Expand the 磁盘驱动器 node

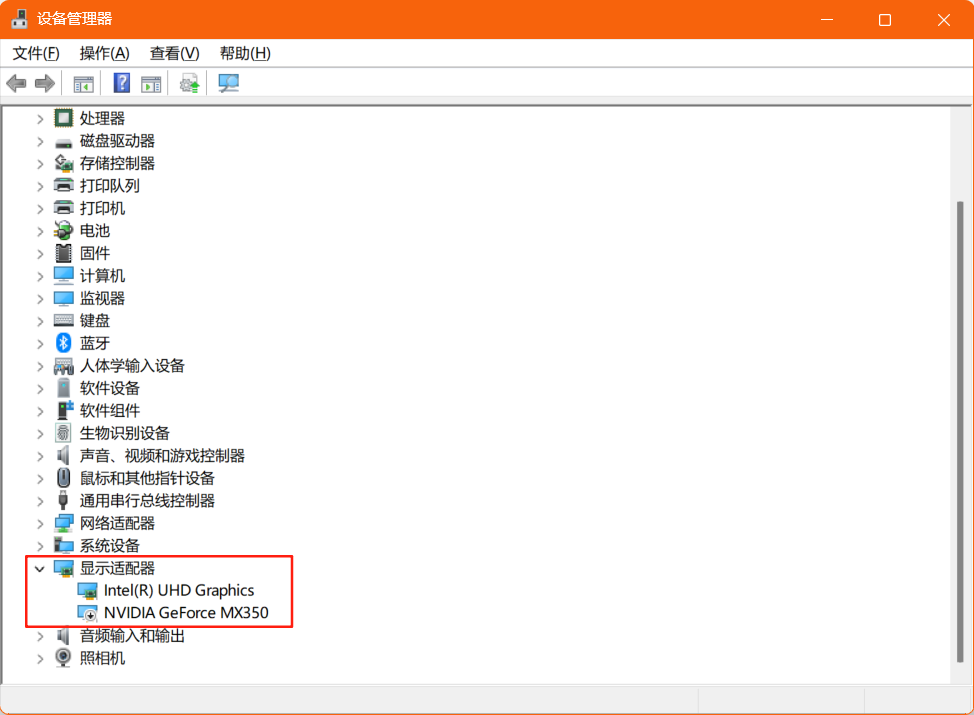40,141
